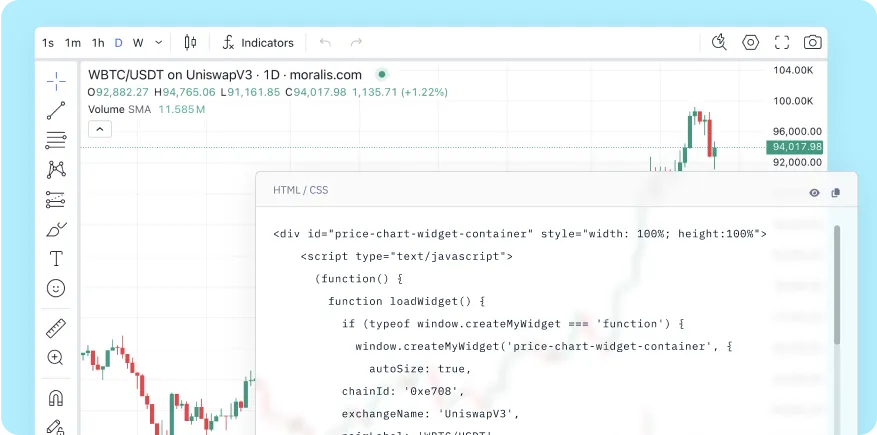The image size is (877, 435).
Task: Collapse the indicator legend chevron
Action: pyautogui.click(x=100, y=129)
